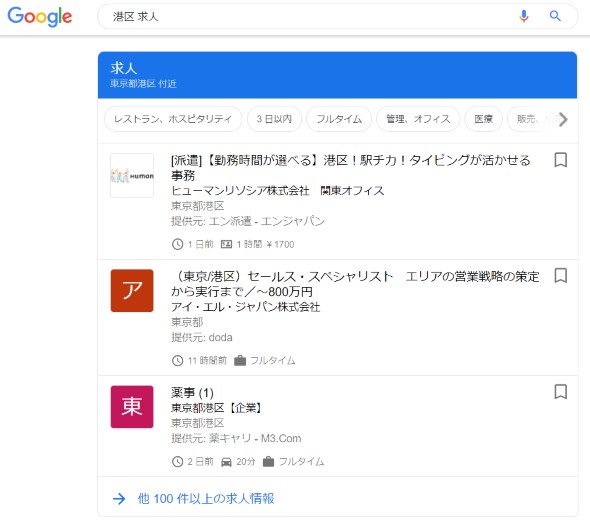The width and height of the screenshot is (590, 522).
Task: Select the フルタイム filter chip
Action: [339, 119]
